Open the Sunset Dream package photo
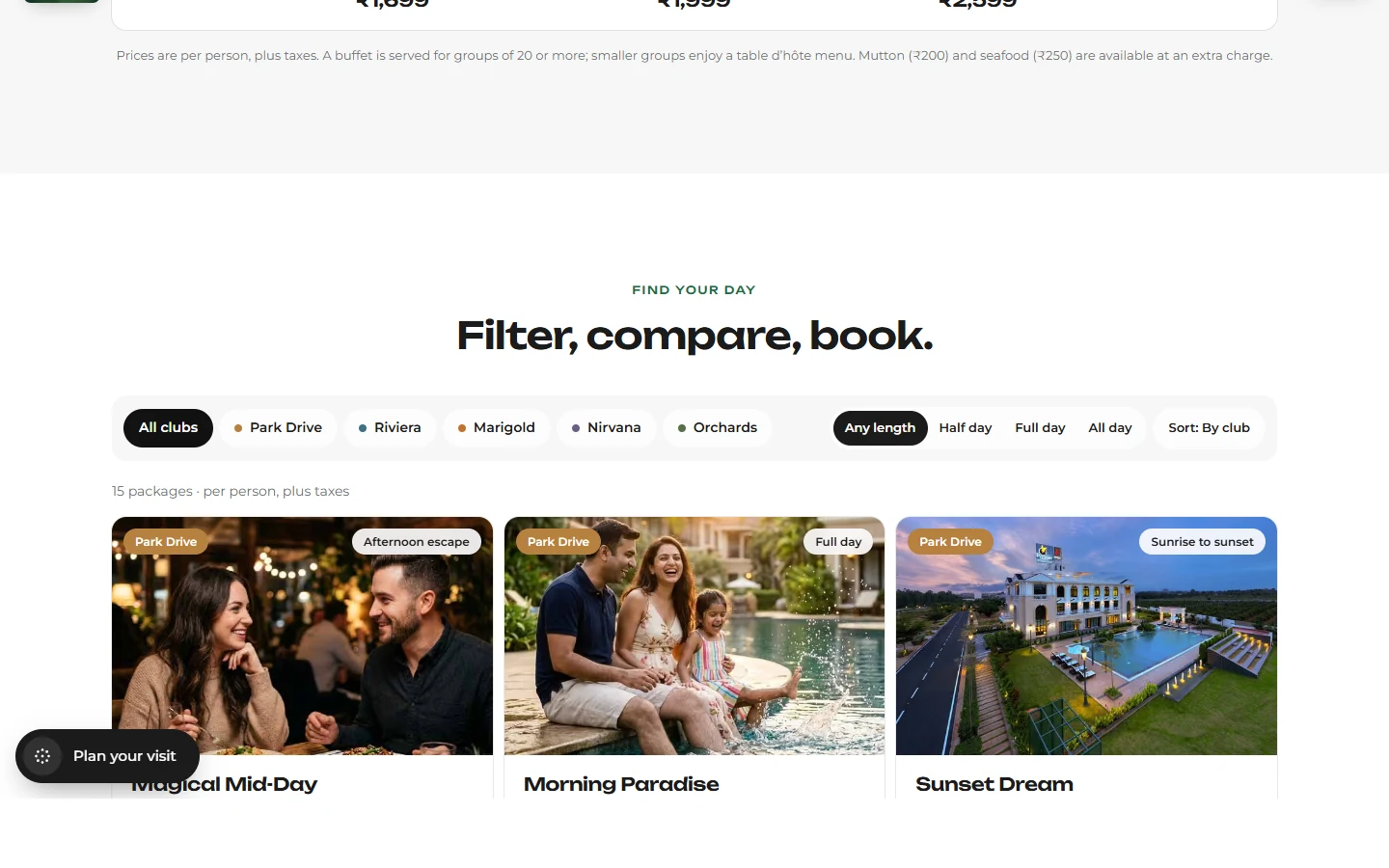Image resolution: width=1389 pixels, height=868 pixels. coord(1086,636)
